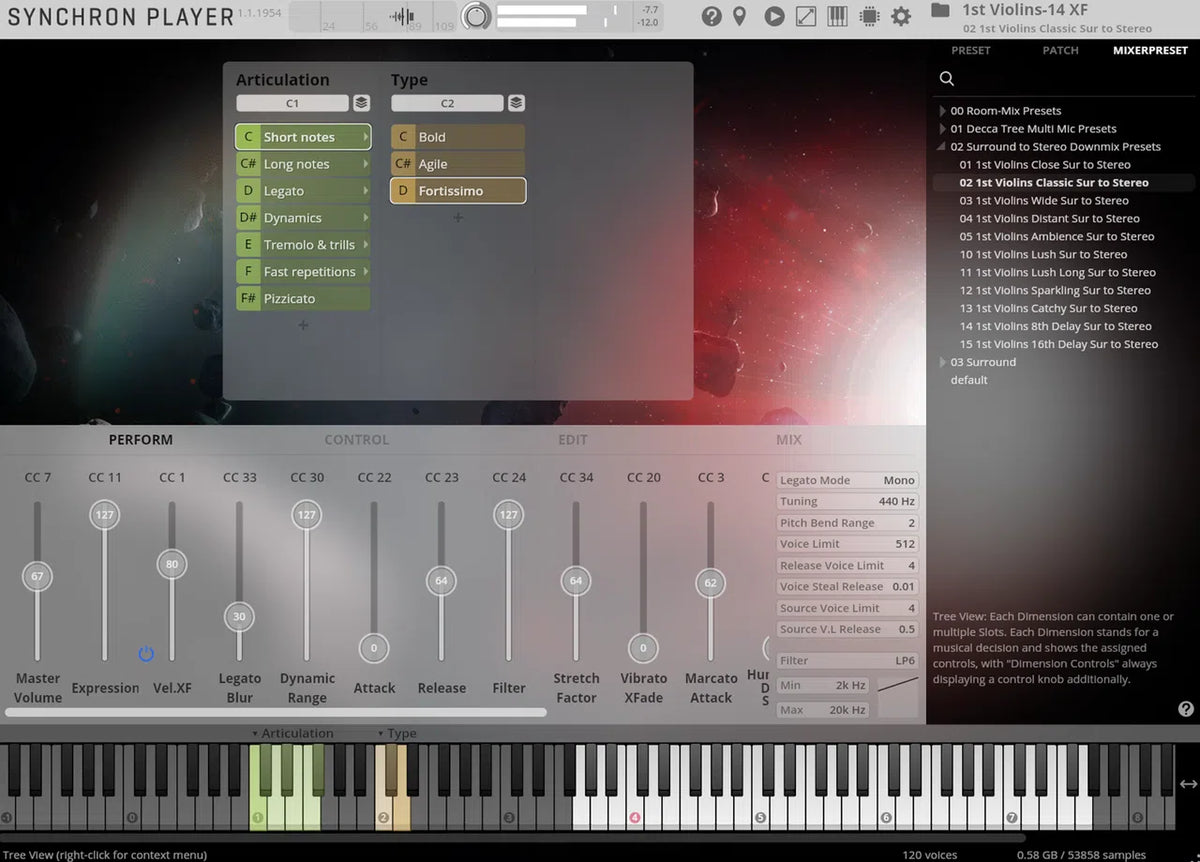Toggle the blue Vel.XF power button
Viewport: 1200px width, 862px height.
(x=146, y=654)
